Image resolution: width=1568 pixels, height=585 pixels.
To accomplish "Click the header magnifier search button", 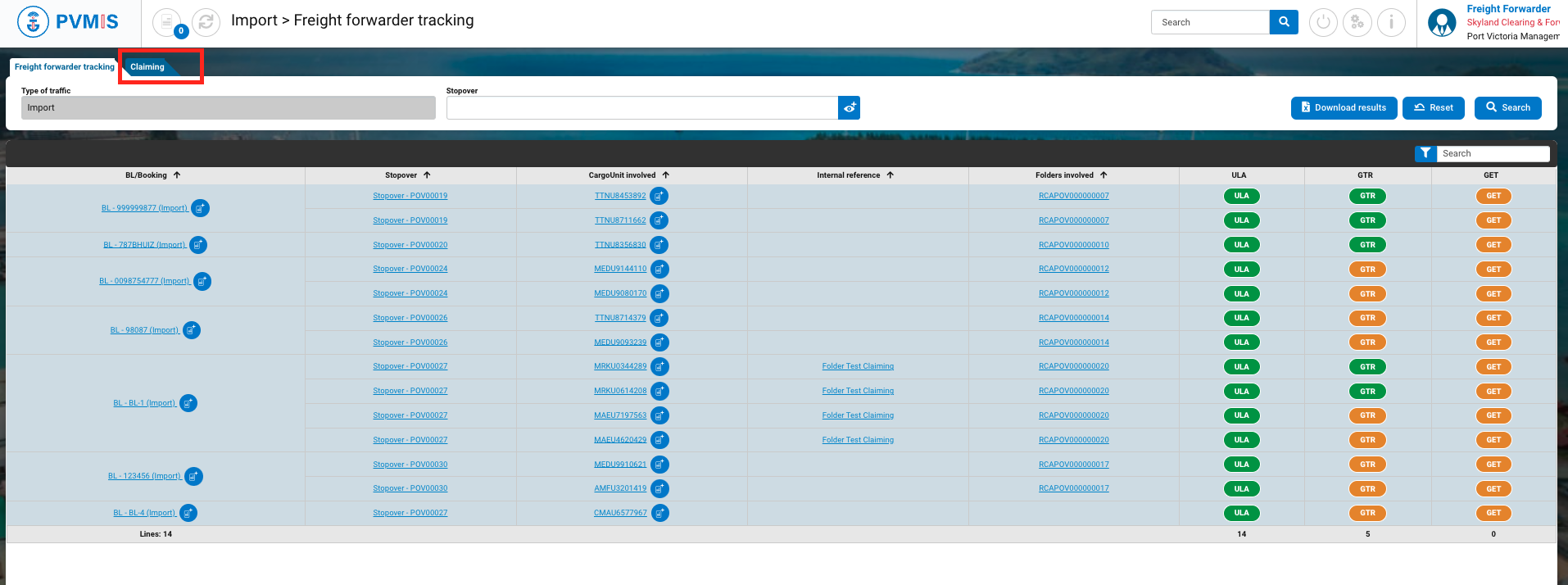I will [x=1284, y=23].
